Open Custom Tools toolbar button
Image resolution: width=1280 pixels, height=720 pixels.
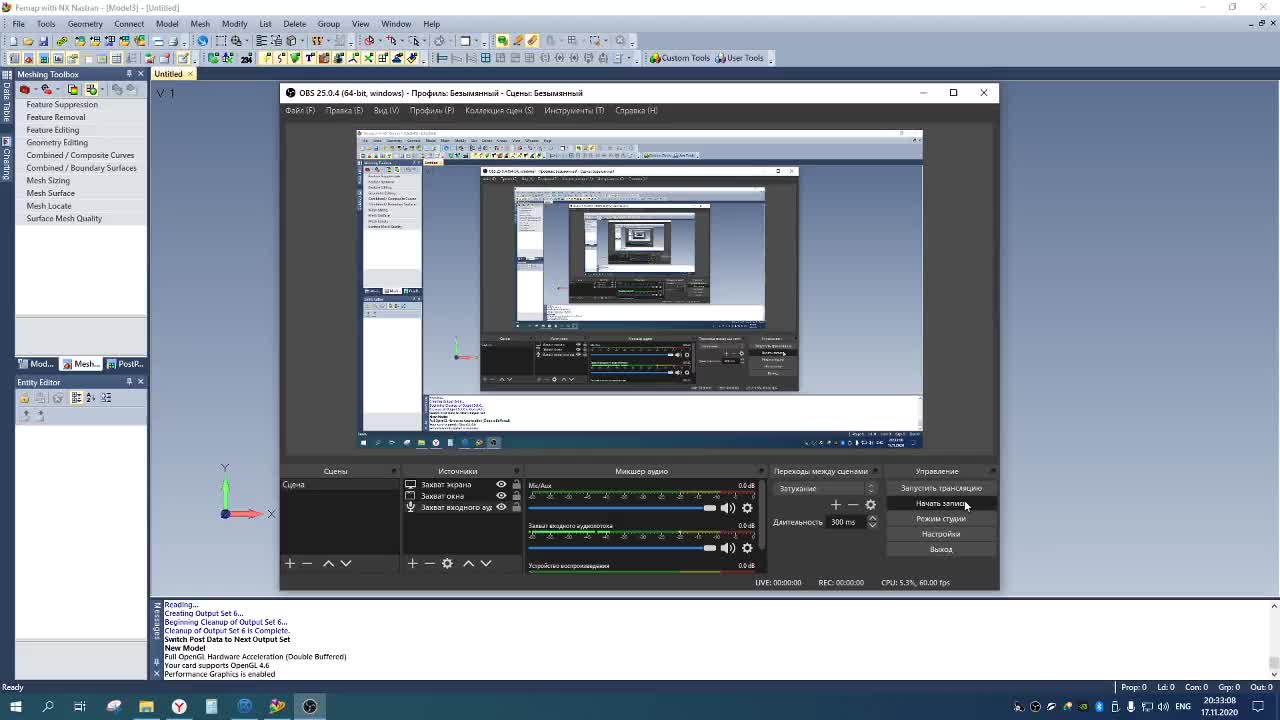pyautogui.click(x=680, y=58)
